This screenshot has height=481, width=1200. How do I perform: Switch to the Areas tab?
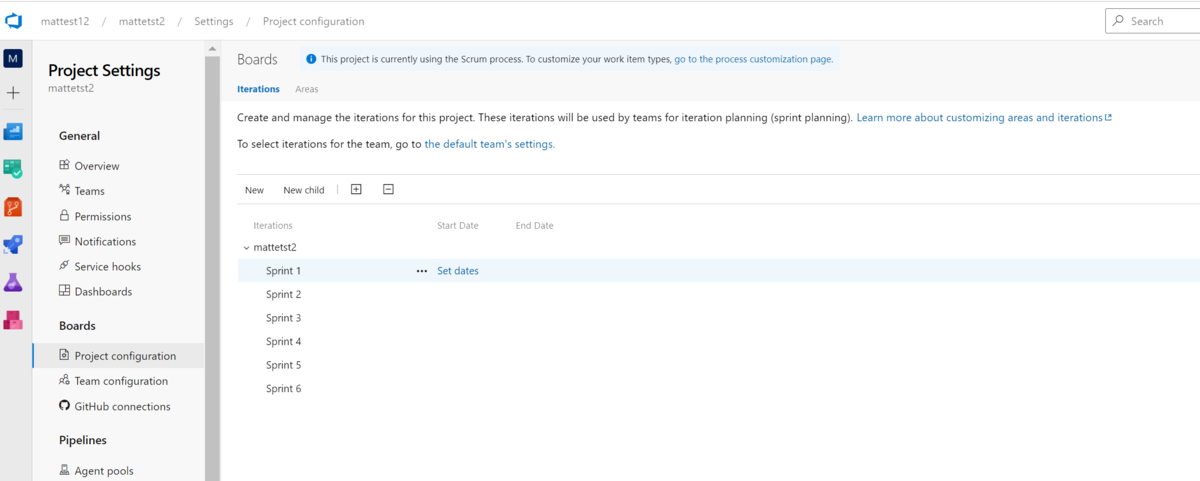tap(307, 89)
